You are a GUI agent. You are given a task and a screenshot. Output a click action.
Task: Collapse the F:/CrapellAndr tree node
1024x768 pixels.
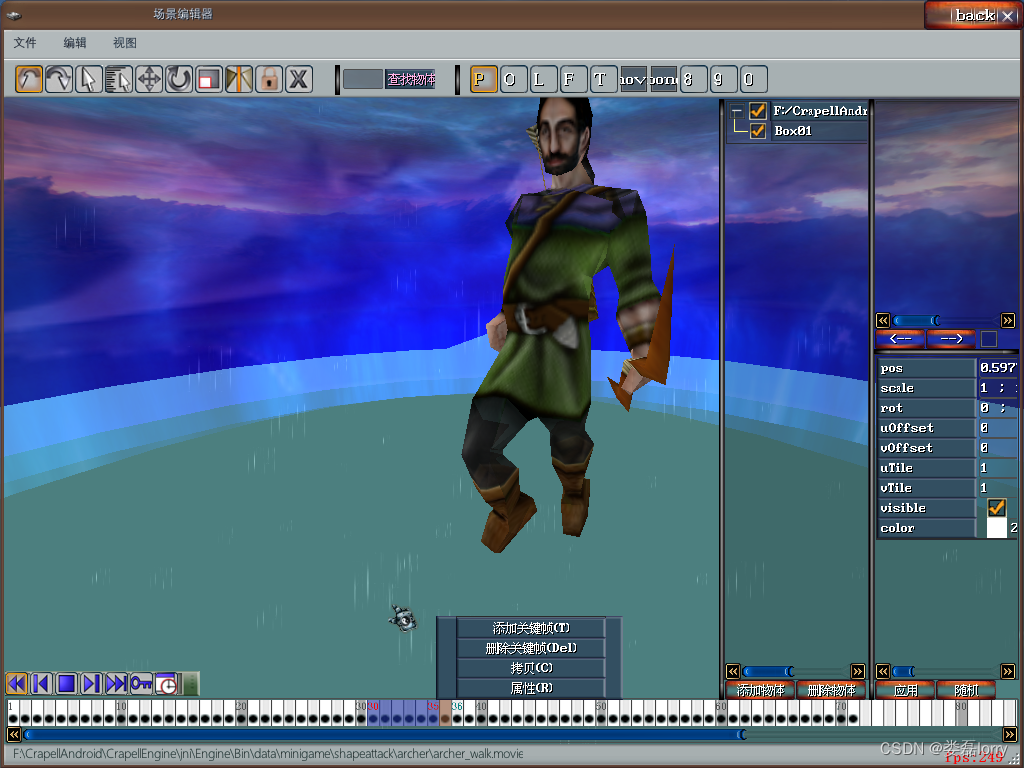pos(737,111)
